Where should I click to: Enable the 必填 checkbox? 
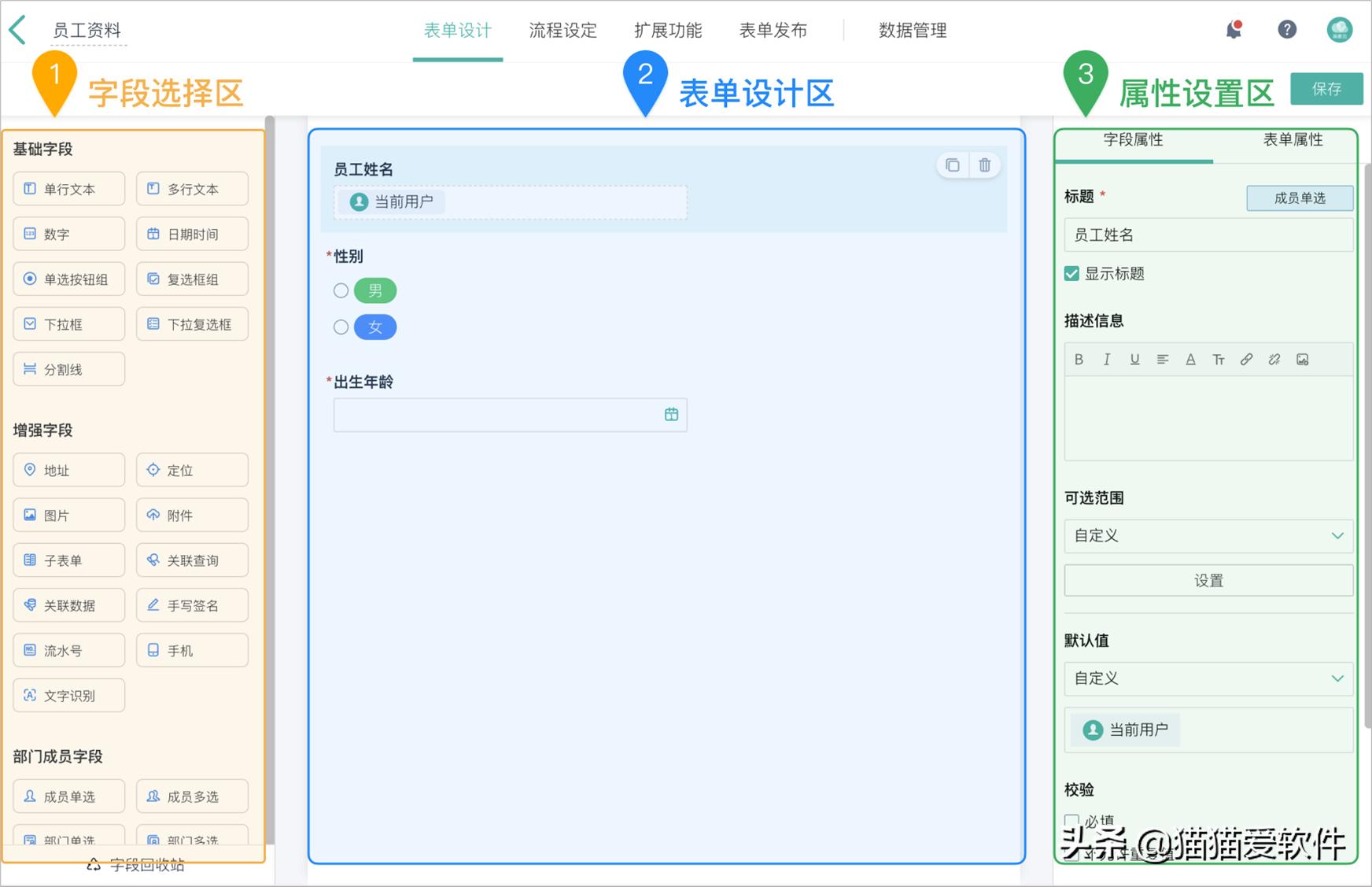click(1071, 820)
